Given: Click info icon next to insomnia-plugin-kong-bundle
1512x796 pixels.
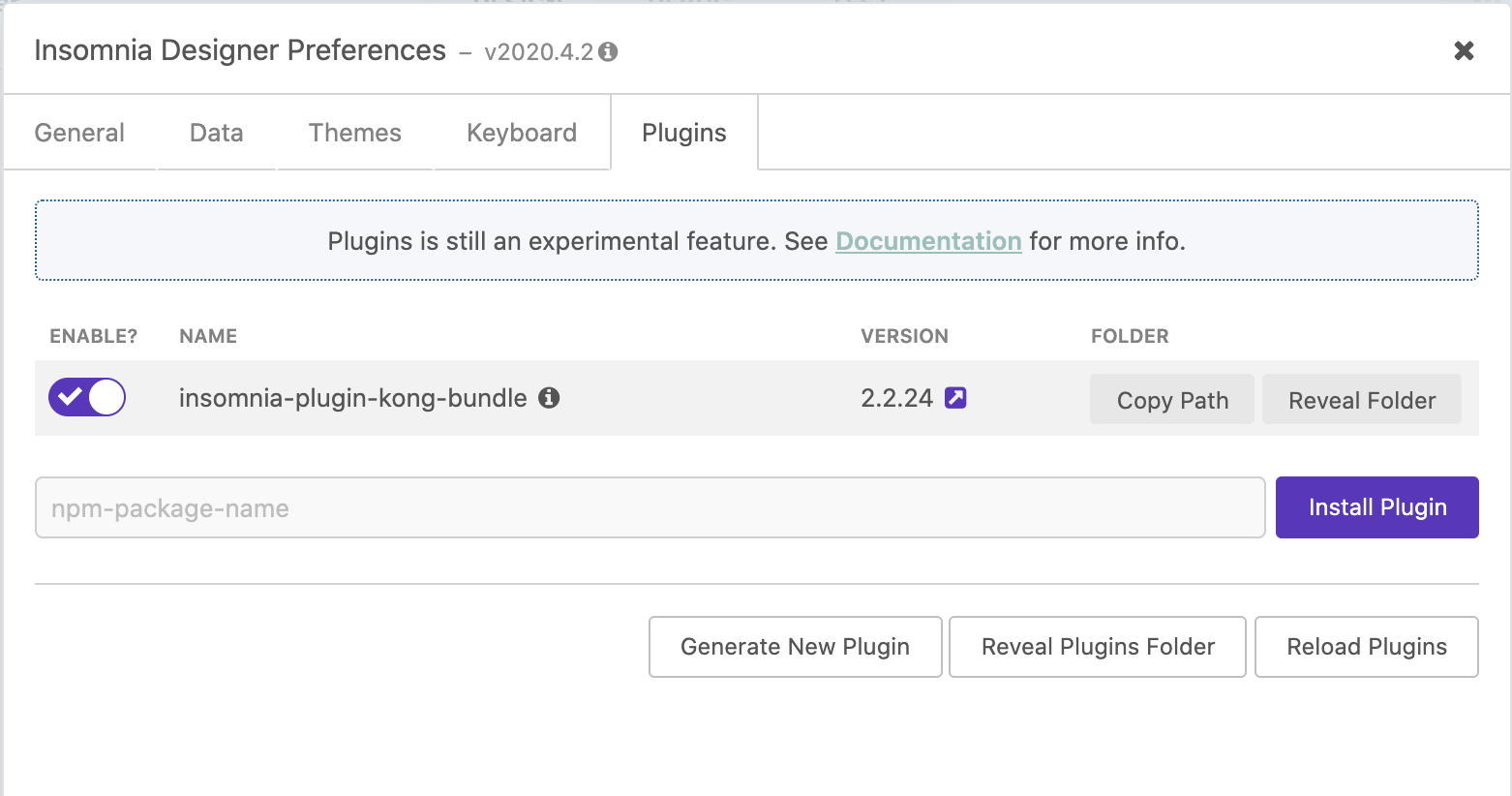Looking at the screenshot, I should [549, 397].
